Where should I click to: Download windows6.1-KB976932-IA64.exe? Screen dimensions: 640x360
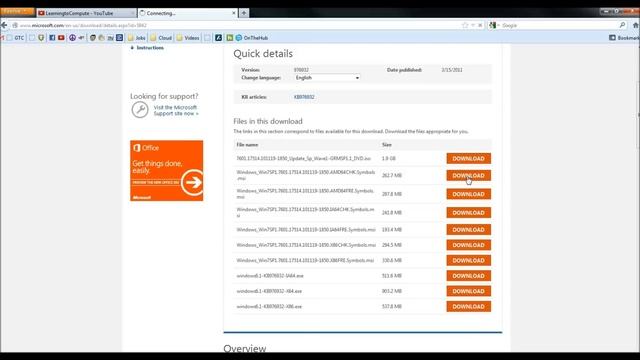point(469,276)
